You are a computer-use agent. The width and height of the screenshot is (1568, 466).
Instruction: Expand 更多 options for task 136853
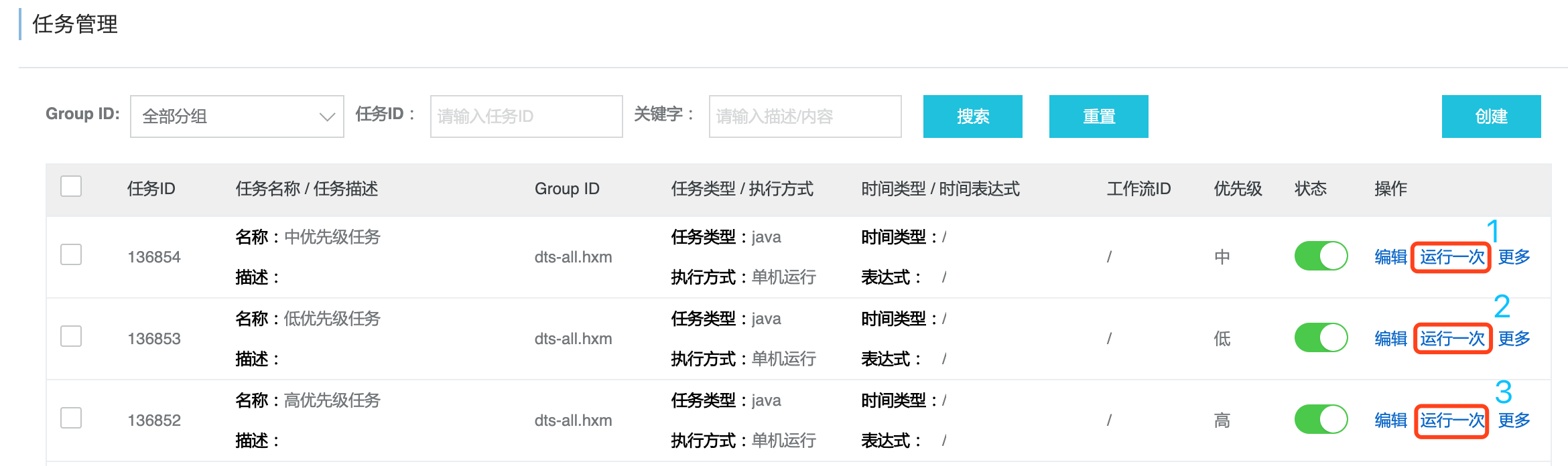point(1514,339)
